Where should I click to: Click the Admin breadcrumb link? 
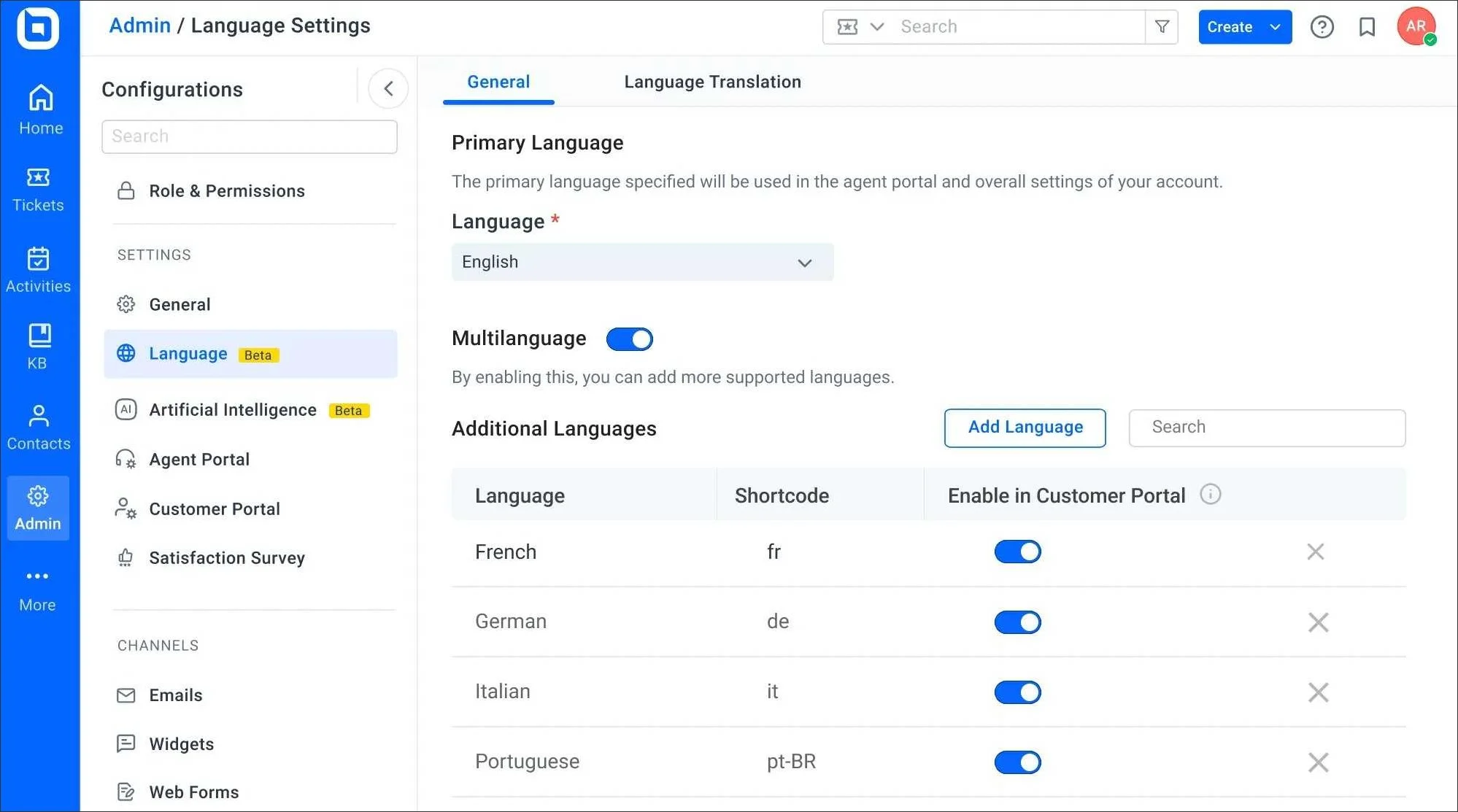point(139,26)
